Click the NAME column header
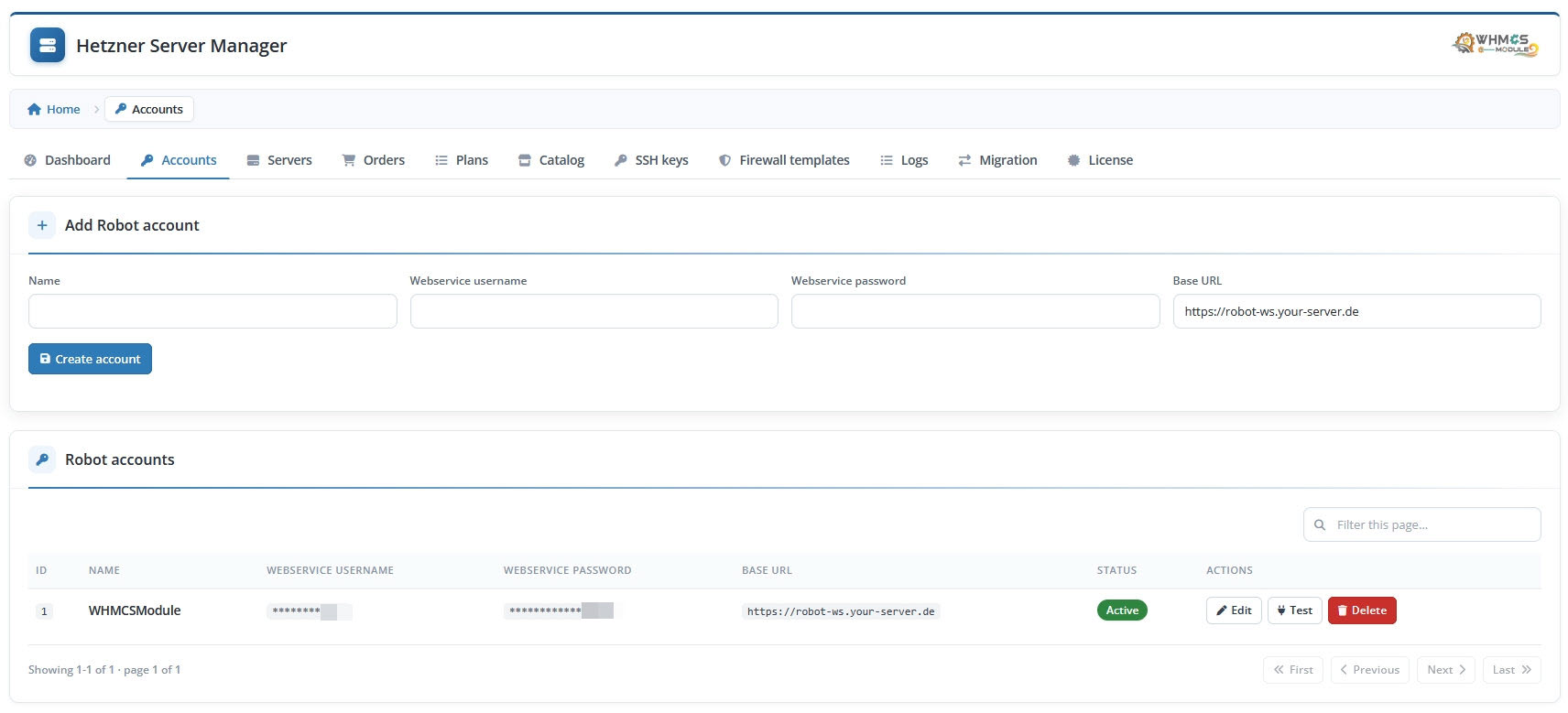Image resolution: width=1568 pixels, height=713 pixels. 104,570
